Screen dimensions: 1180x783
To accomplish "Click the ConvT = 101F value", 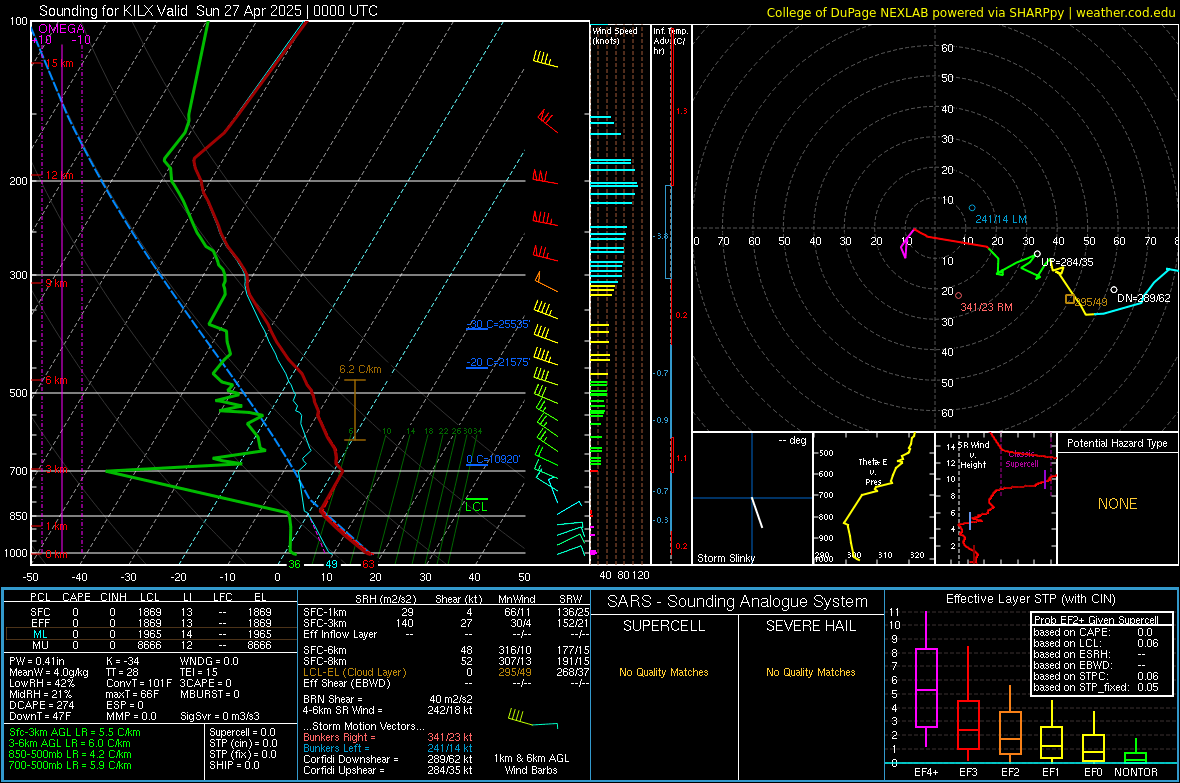I will 138,683.
